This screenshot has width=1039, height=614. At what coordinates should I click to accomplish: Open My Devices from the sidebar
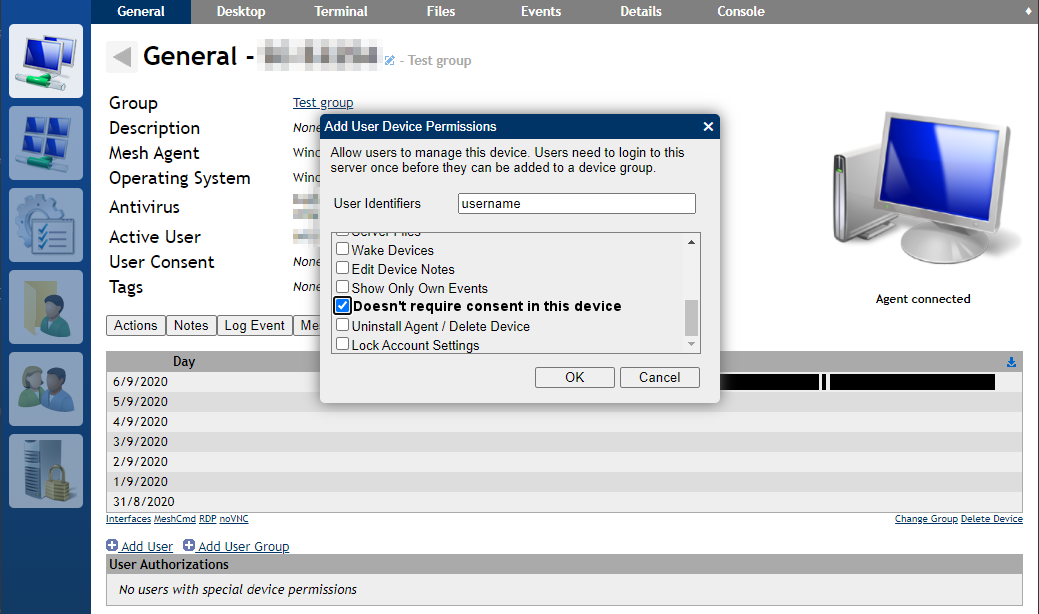coord(46,61)
